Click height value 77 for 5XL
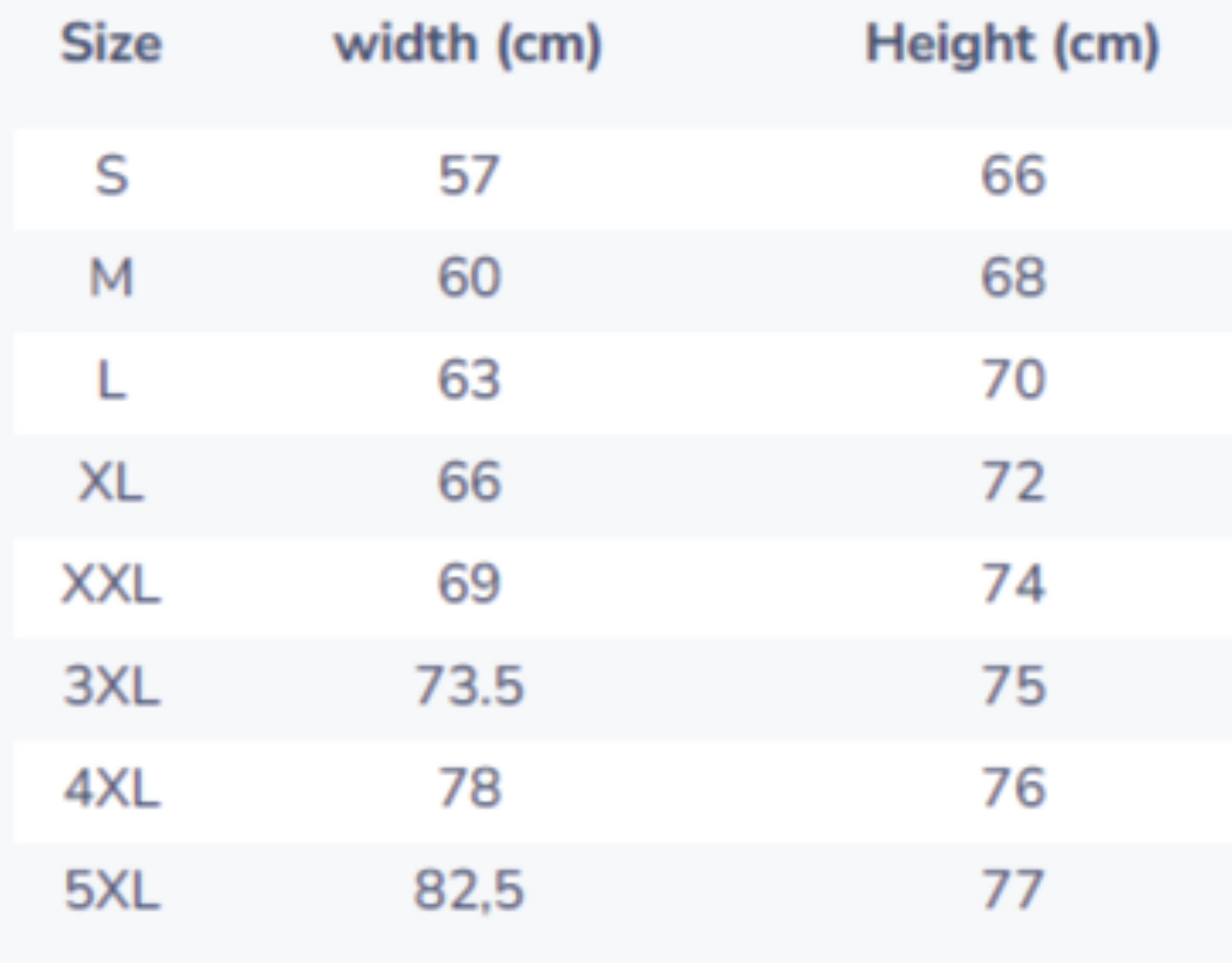 [1012, 891]
